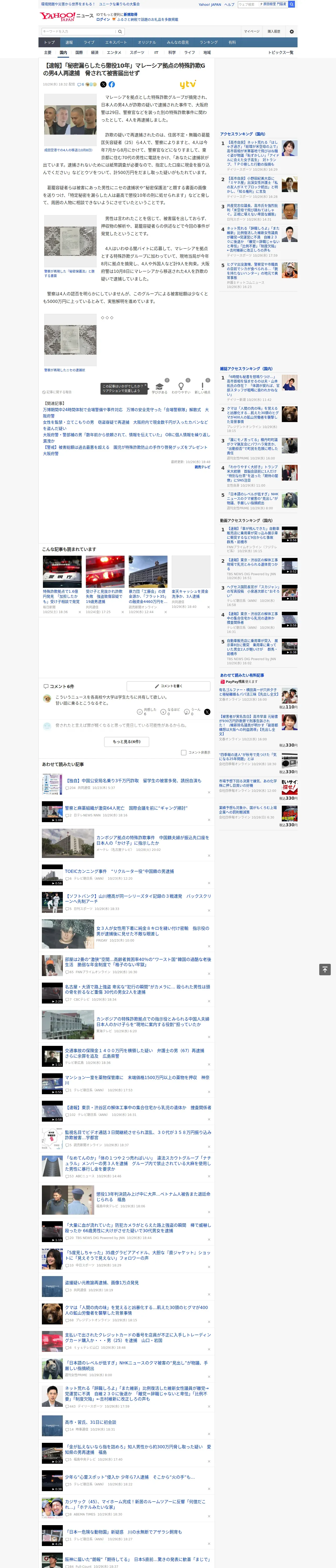Image resolution: width=336 pixels, height=1568 pixels.
Task: Click the 読売テレビ source link
Action: [x=203, y=467]
